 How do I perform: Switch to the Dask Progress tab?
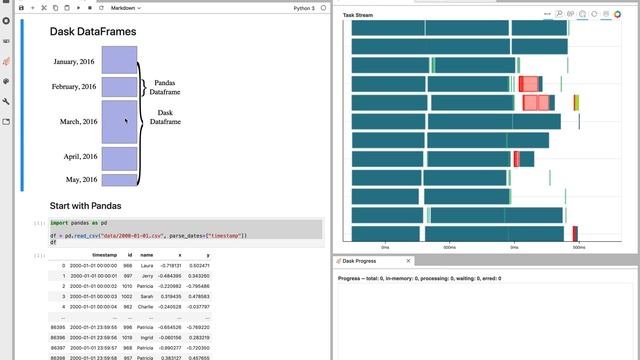click(359, 261)
